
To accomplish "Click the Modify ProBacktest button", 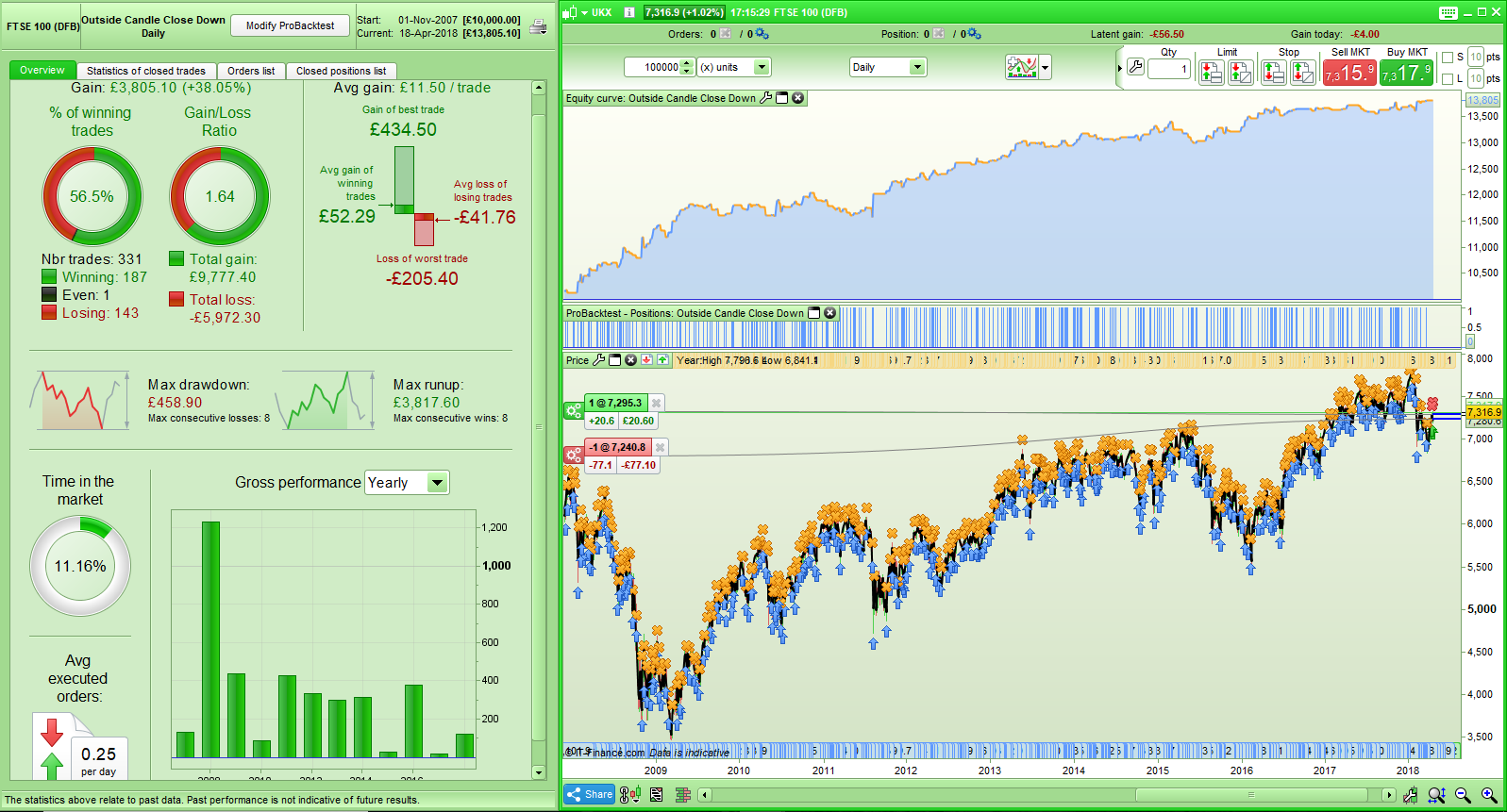I will [x=291, y=25].
